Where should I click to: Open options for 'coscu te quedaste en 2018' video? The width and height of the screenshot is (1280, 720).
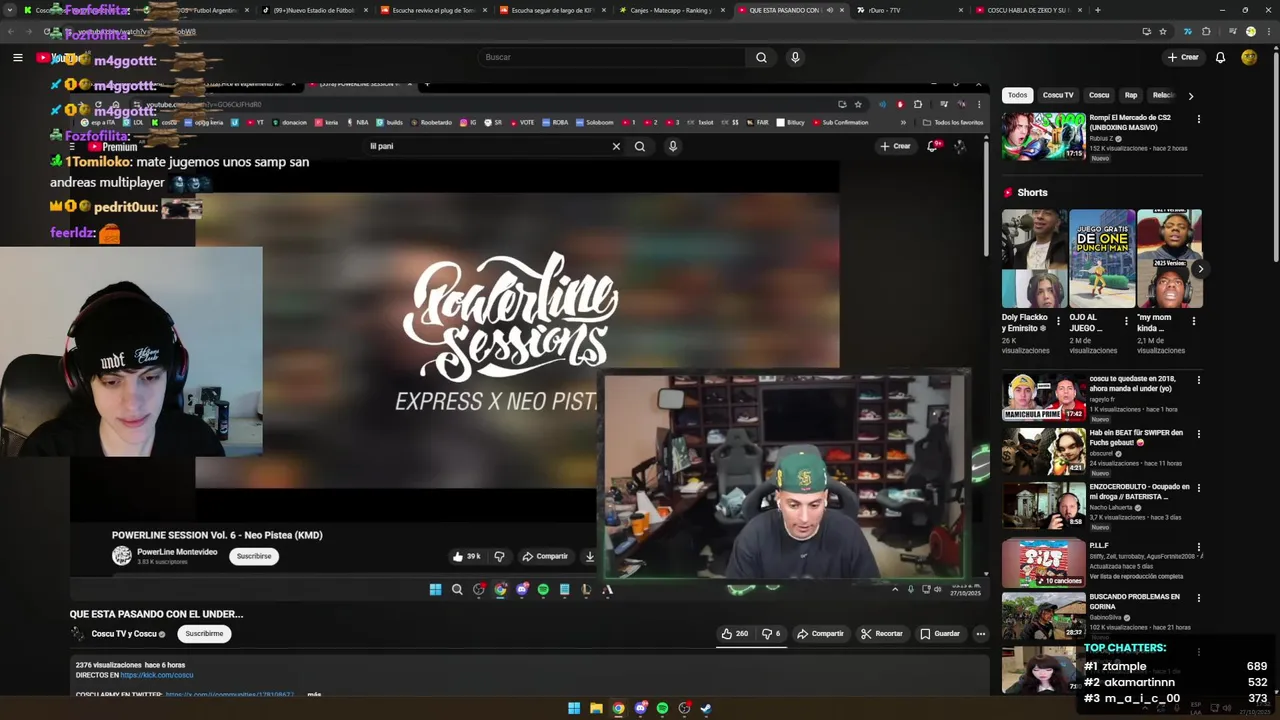click(x=1198, y=380)
